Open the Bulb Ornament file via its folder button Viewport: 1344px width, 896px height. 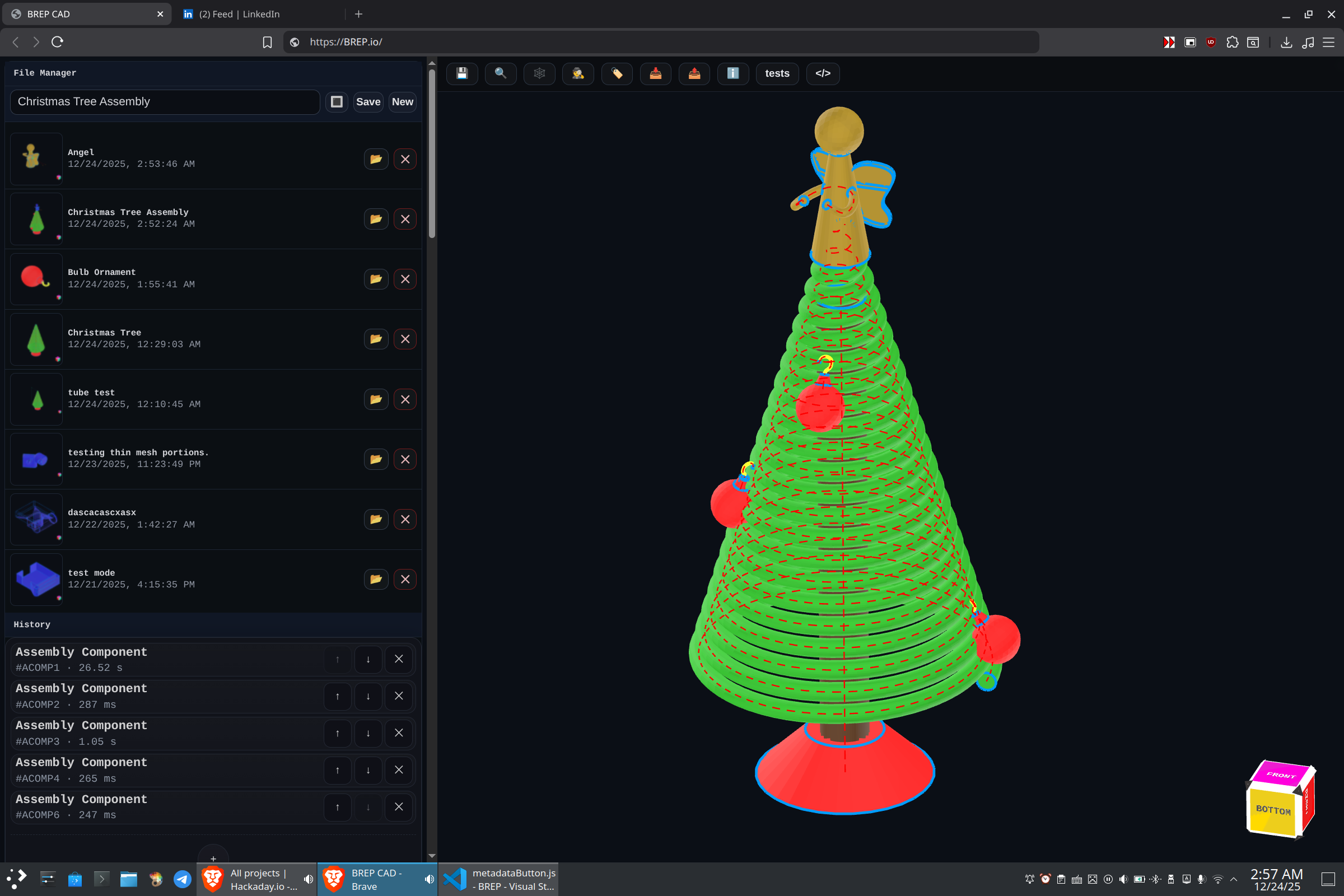pos(375,279)
